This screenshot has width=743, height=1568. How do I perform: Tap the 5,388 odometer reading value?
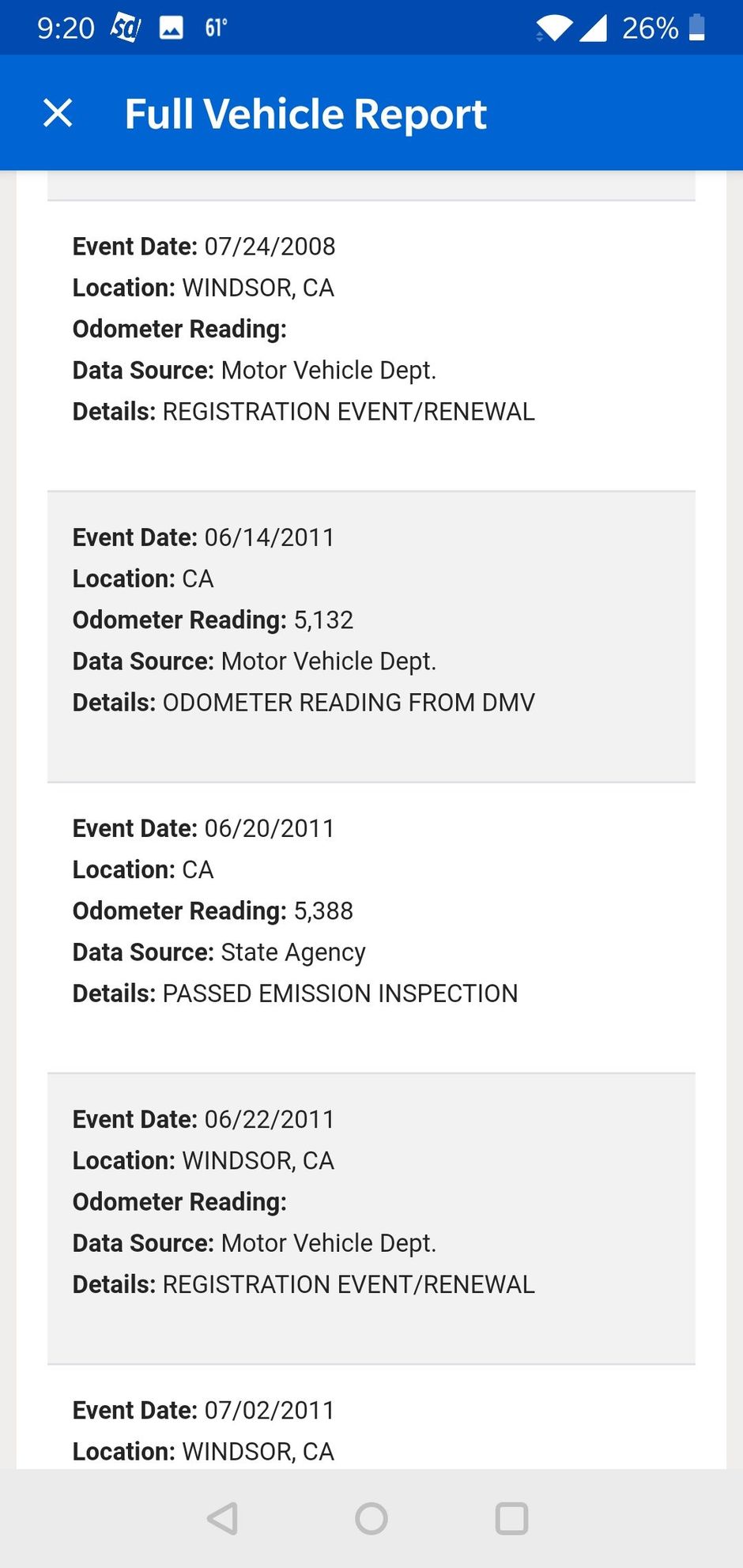coord(323,910)
